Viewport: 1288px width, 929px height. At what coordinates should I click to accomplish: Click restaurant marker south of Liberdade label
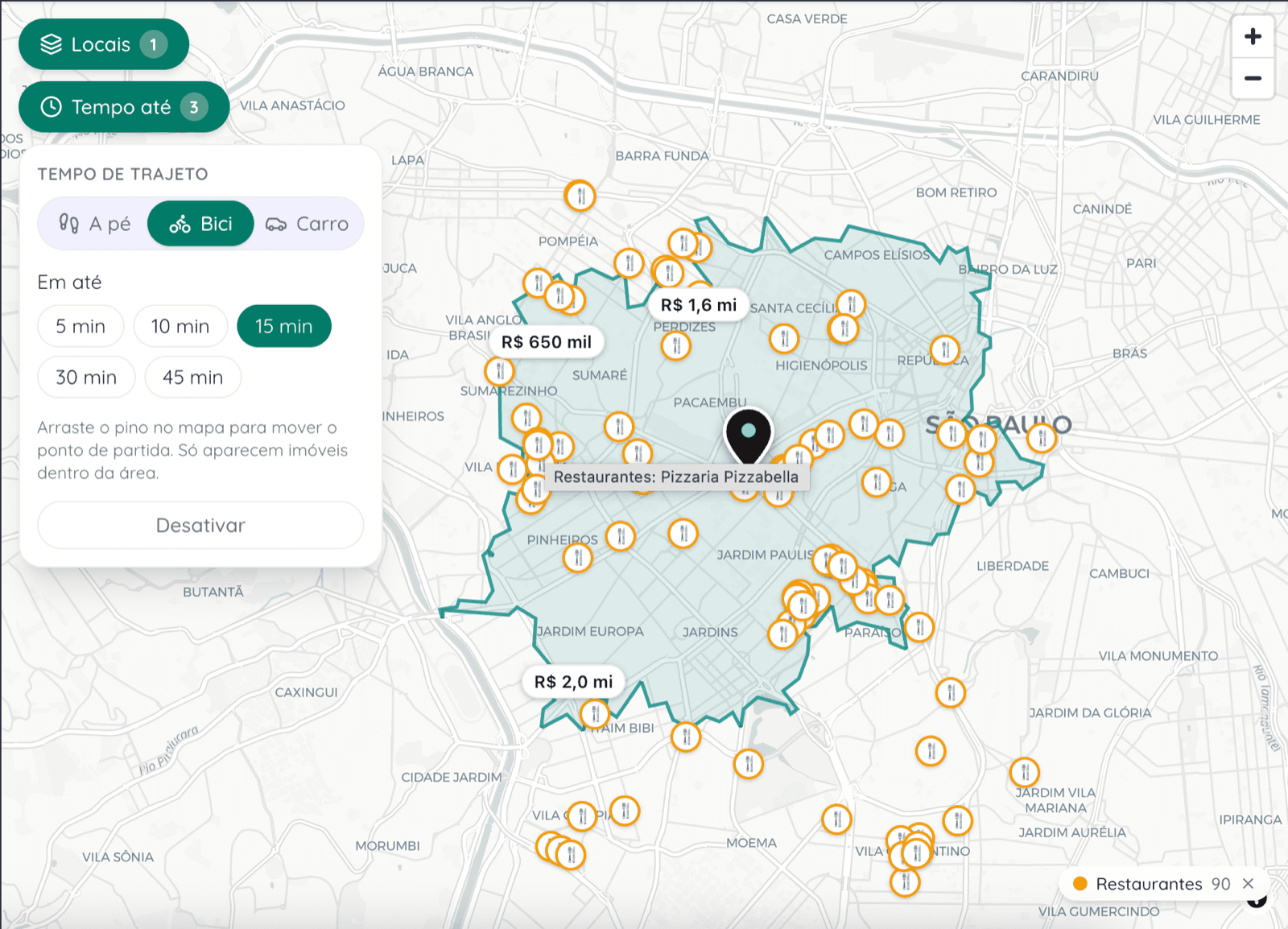951,692
